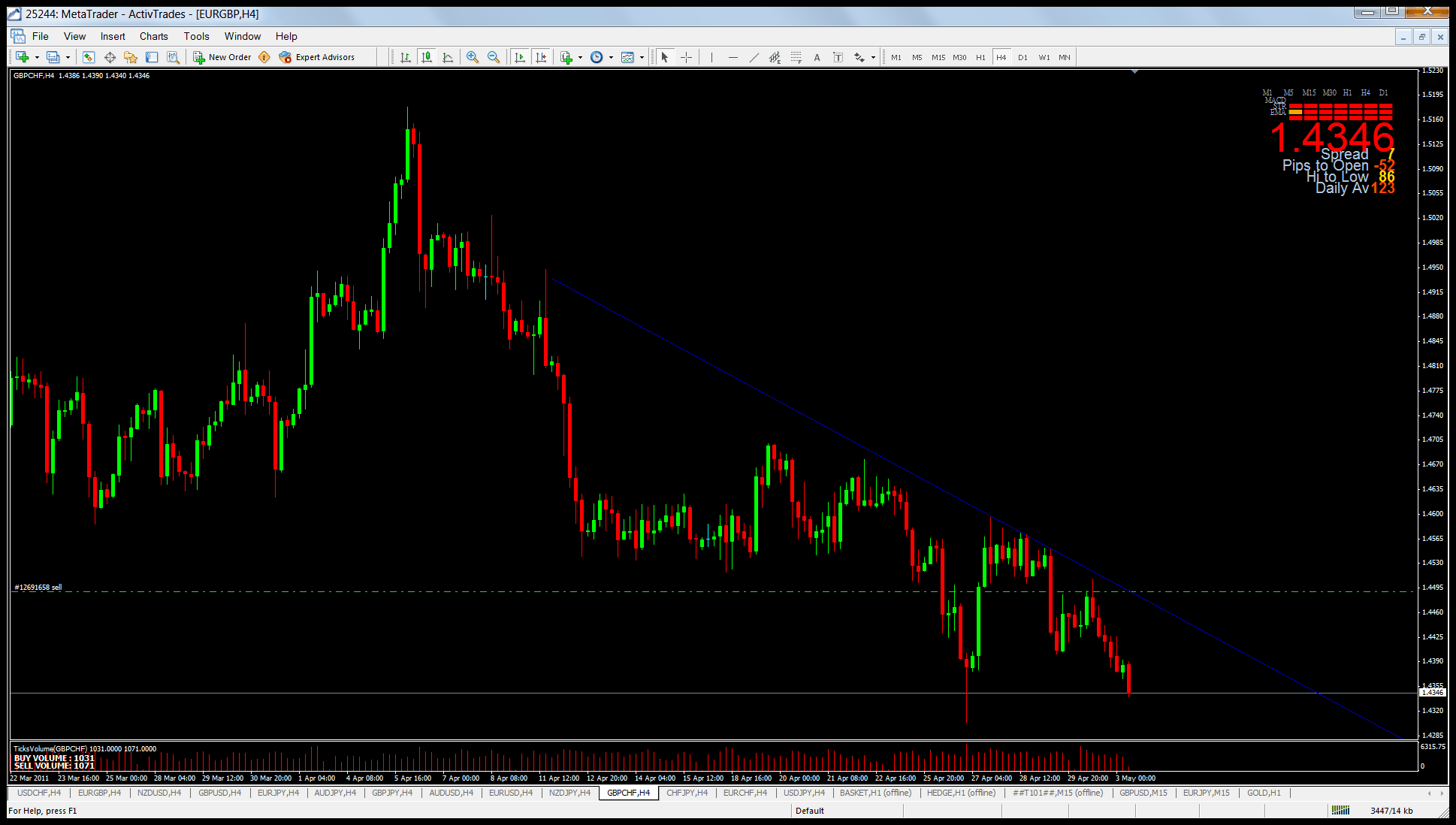Expand the chart templates dropdown arrow
Image resolution: width=1456 pixels, height=825 pixels.
click(x=642, y=57)
